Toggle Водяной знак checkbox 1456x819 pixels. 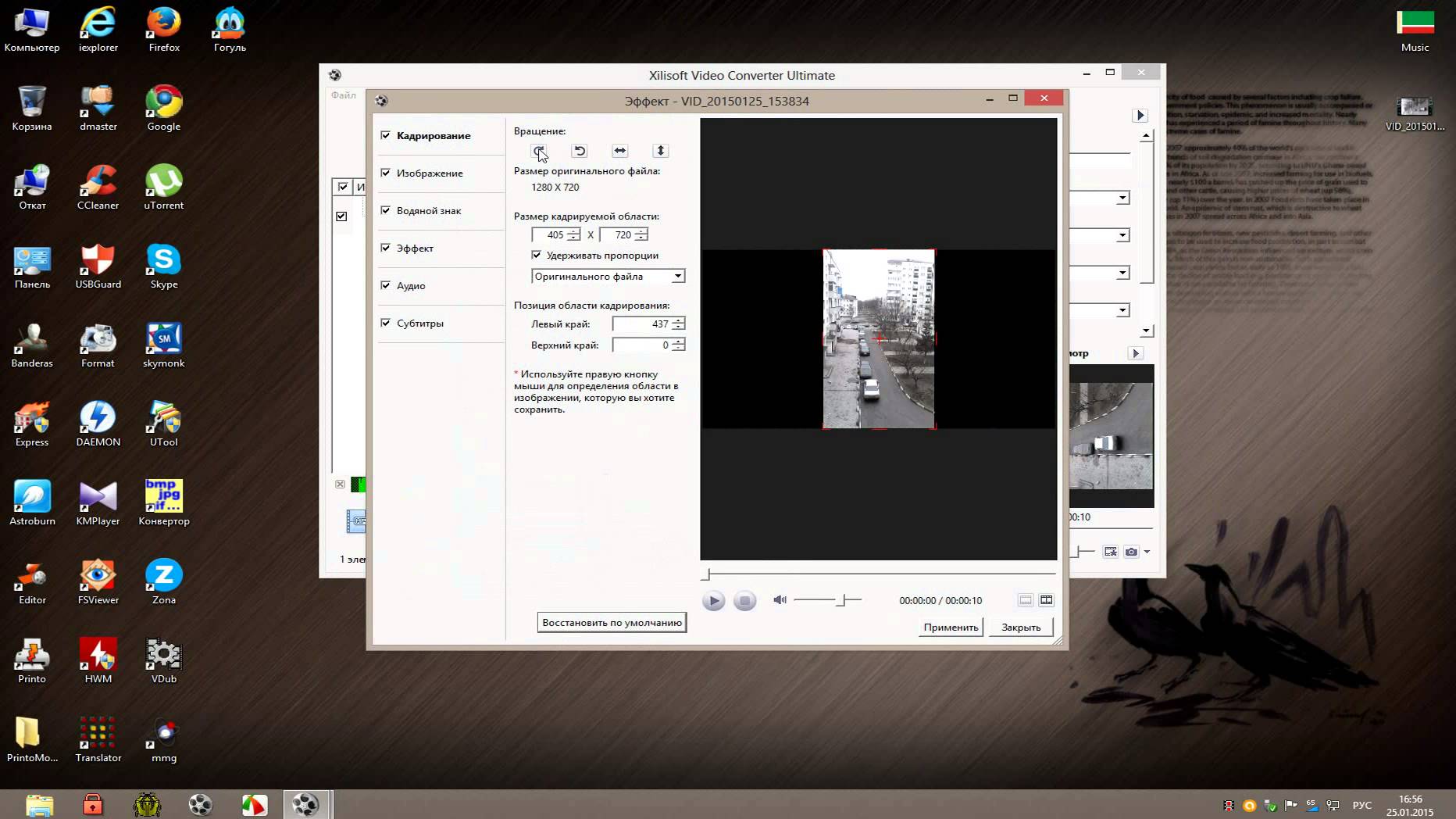tap(385, 210)
